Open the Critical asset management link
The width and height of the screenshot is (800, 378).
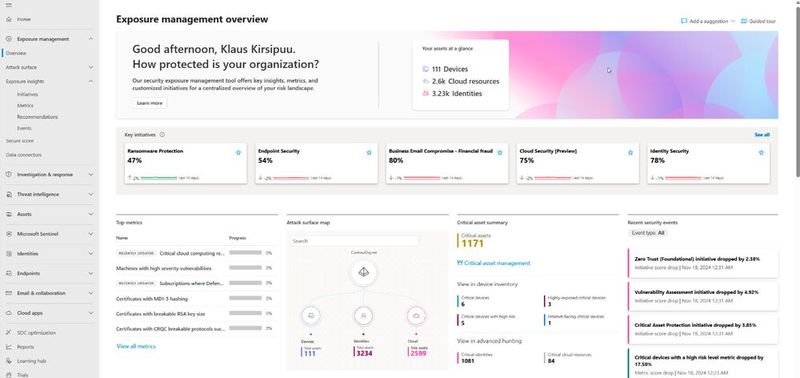tap(497, 263)
